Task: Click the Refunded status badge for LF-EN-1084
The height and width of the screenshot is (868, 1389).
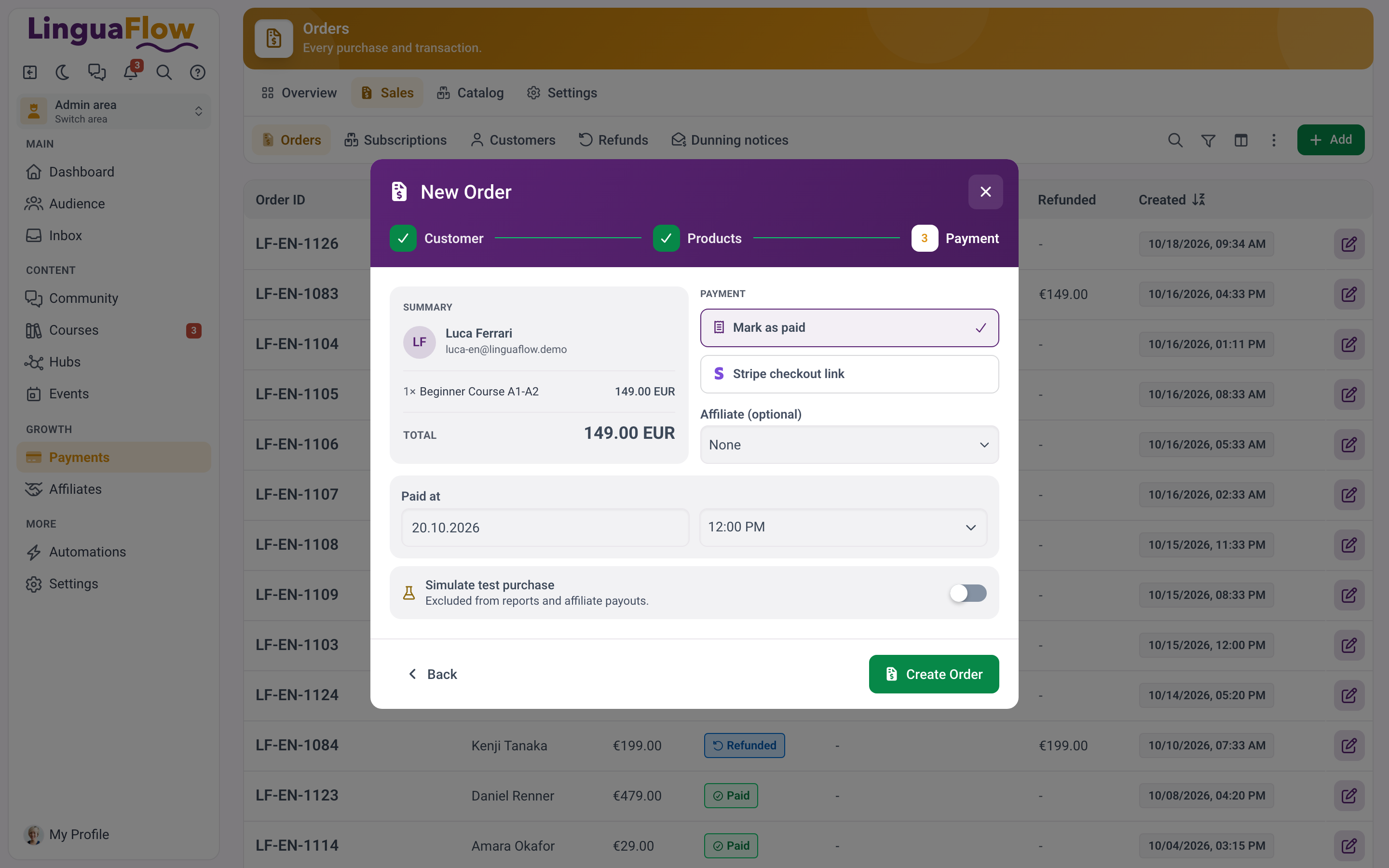Action: tap(745, 746)
